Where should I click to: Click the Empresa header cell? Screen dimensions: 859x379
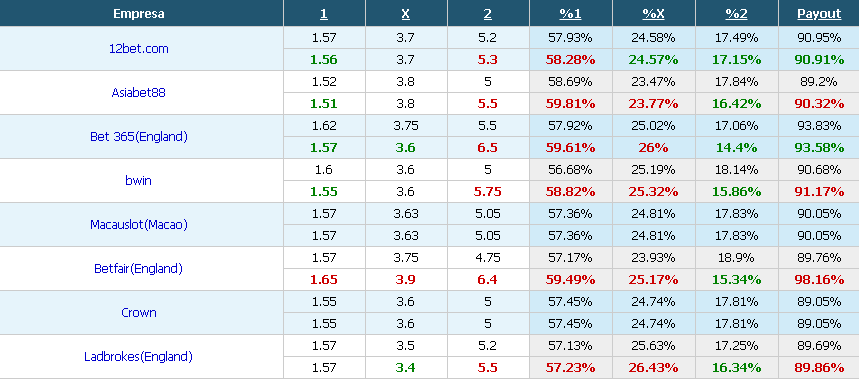(x=141, y=13)
